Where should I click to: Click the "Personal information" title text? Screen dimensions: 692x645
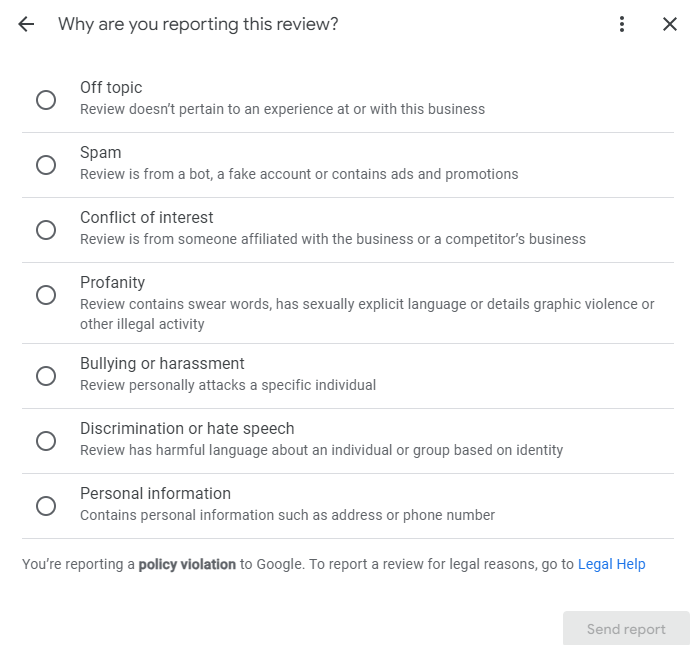[155, 494]
